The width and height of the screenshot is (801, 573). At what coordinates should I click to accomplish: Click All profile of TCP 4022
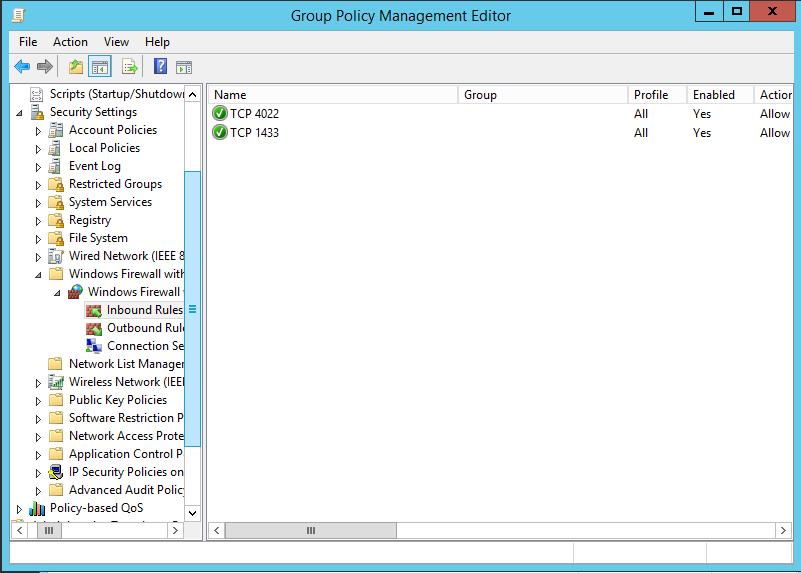pos(641,114)
